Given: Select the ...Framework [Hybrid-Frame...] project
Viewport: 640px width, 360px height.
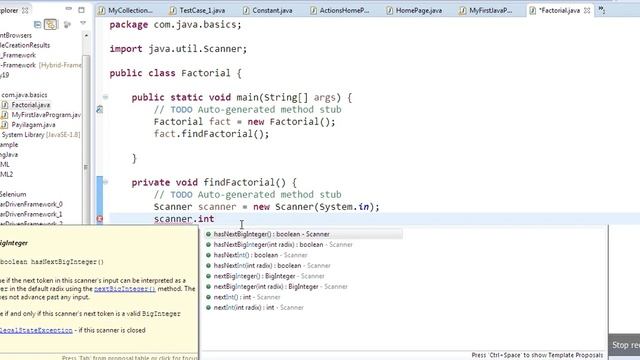Looking at the screenshot, I should click(41, 65).
